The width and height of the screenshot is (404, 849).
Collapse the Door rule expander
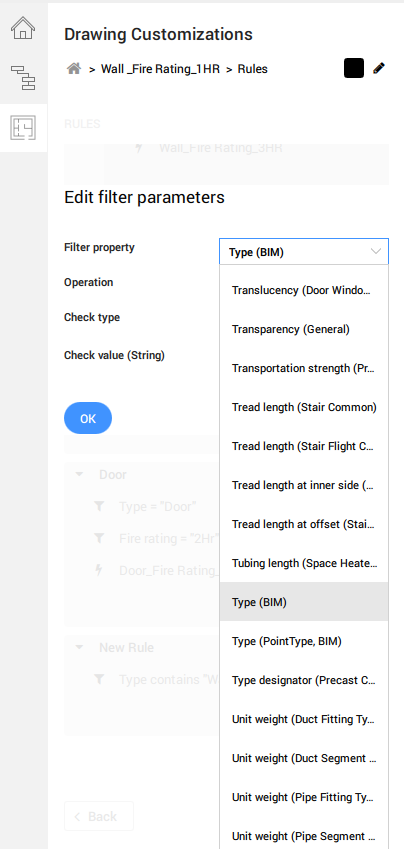click(80, 474)
